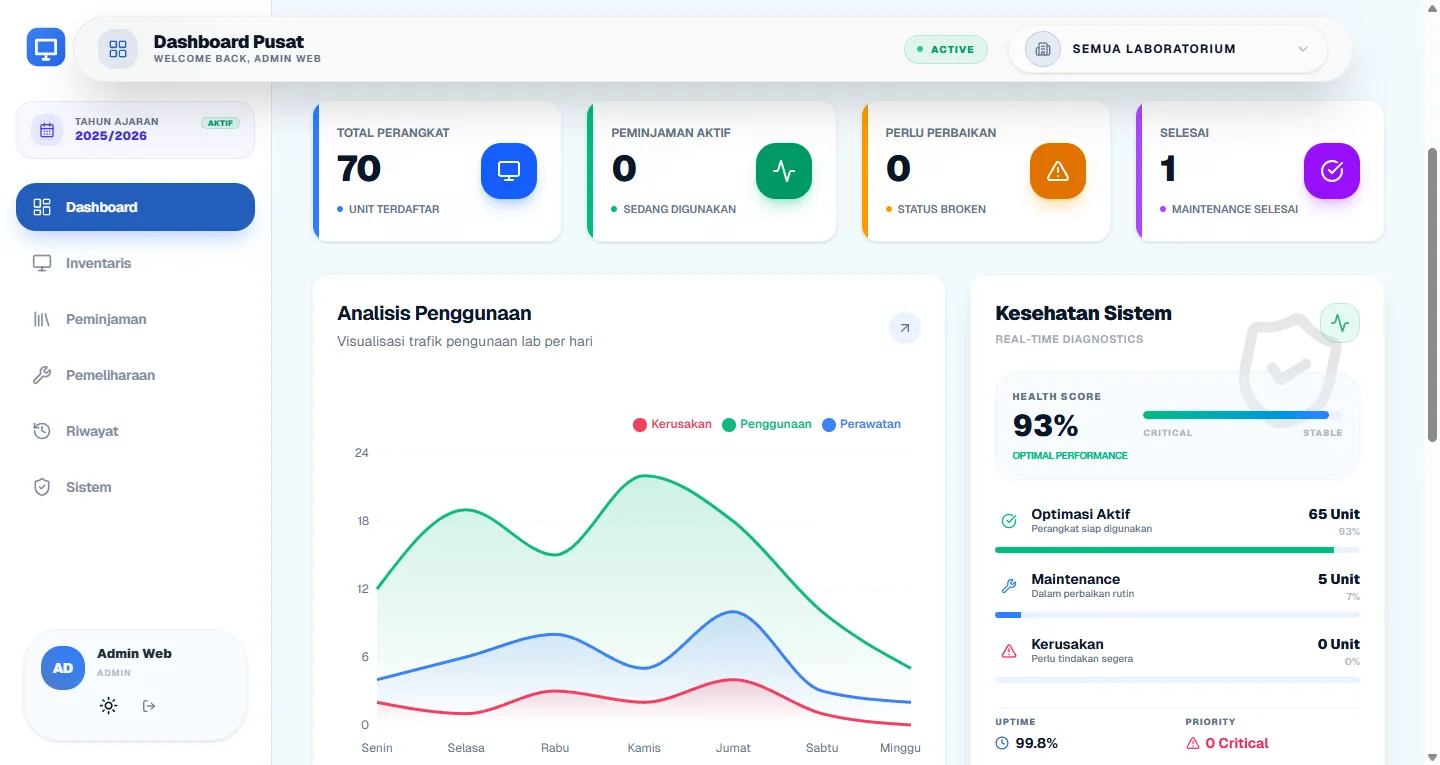Click the Admin Web profile avatar

coord(63,668)
